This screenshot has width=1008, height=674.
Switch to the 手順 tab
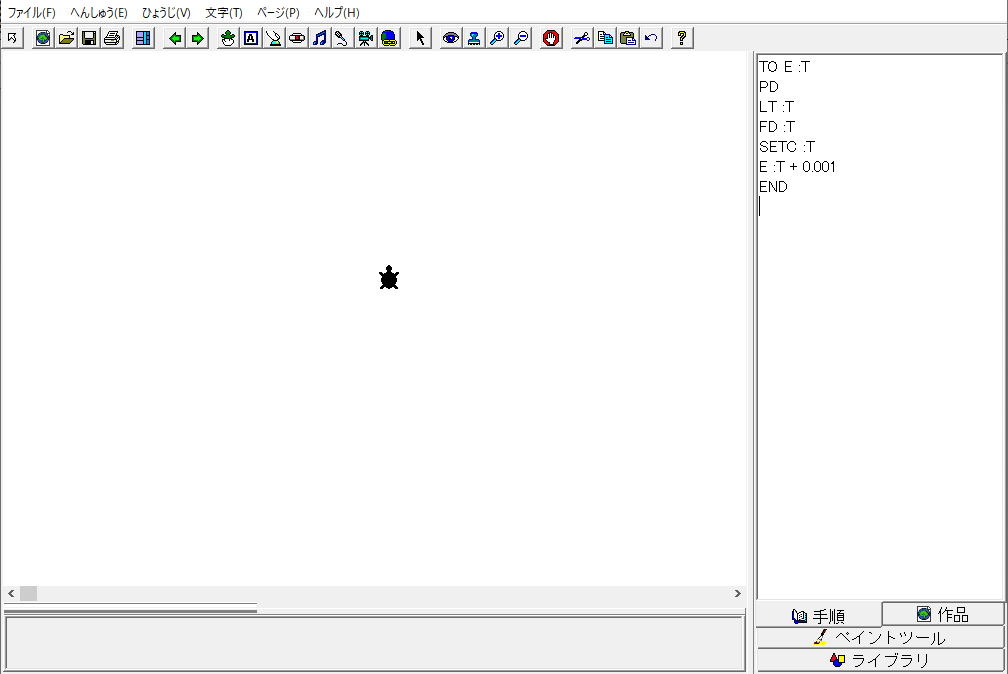tap(818, 616)
